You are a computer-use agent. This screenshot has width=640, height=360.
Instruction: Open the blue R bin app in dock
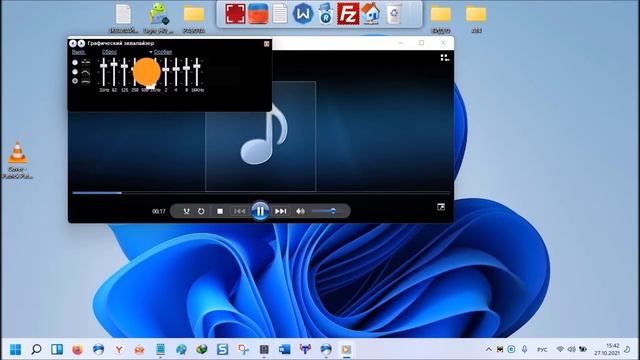coord(325,13)
